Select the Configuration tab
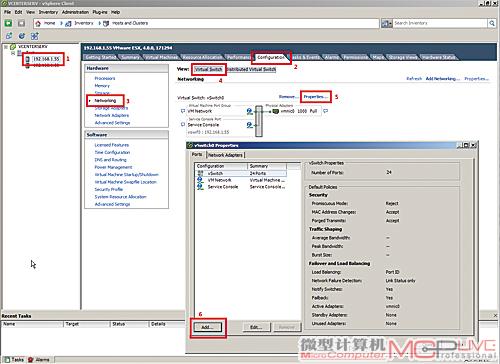 coord(271,57)
